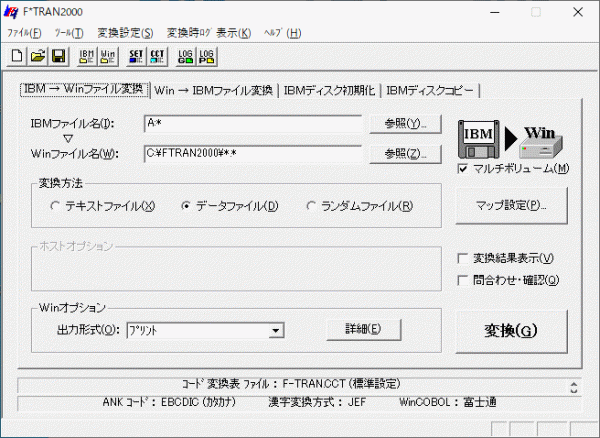Click the Save floppy disk toolbar icon
Viewport: 600px width, 438px height.
58,57
